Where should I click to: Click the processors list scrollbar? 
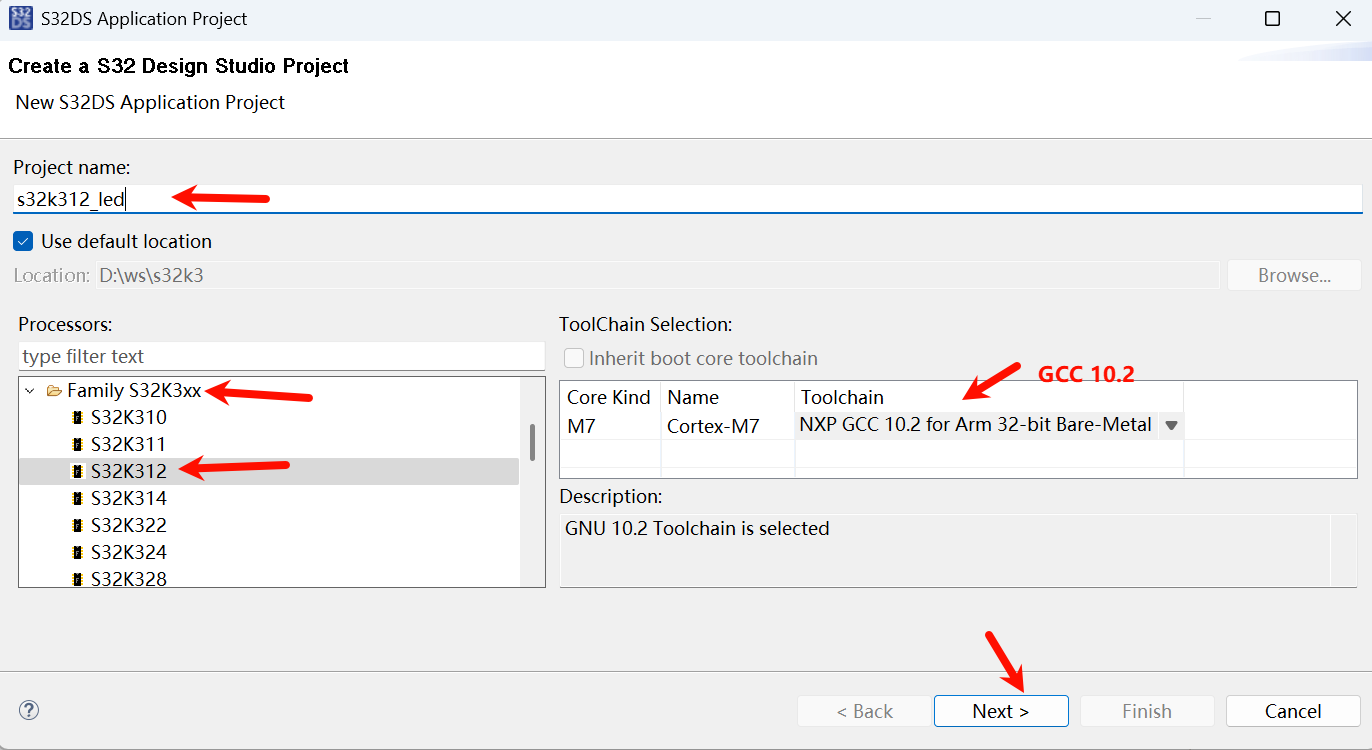click(x=532, y=441)
